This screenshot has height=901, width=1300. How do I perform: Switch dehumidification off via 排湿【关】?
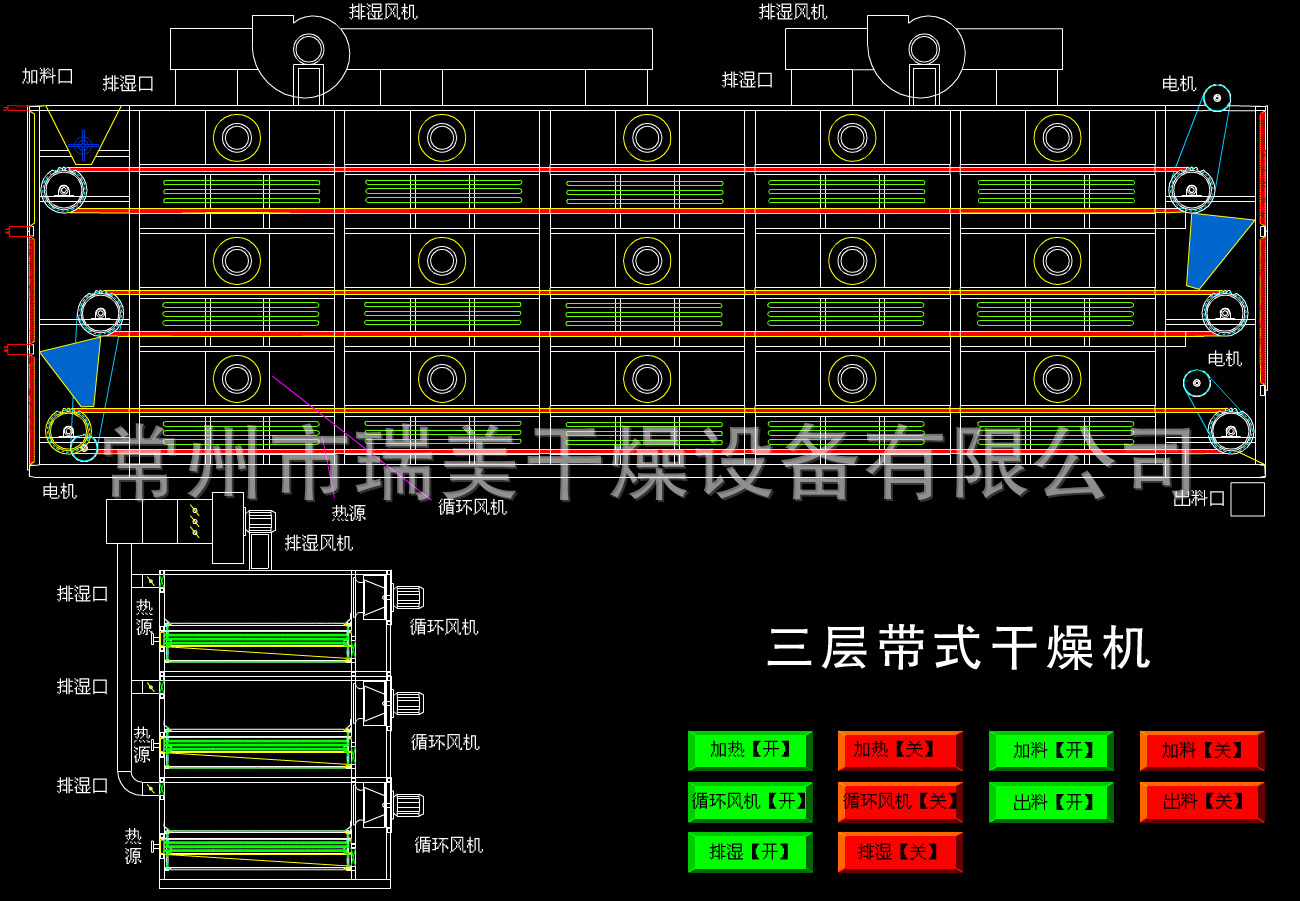pyautogui.click(x=898, y=852)
